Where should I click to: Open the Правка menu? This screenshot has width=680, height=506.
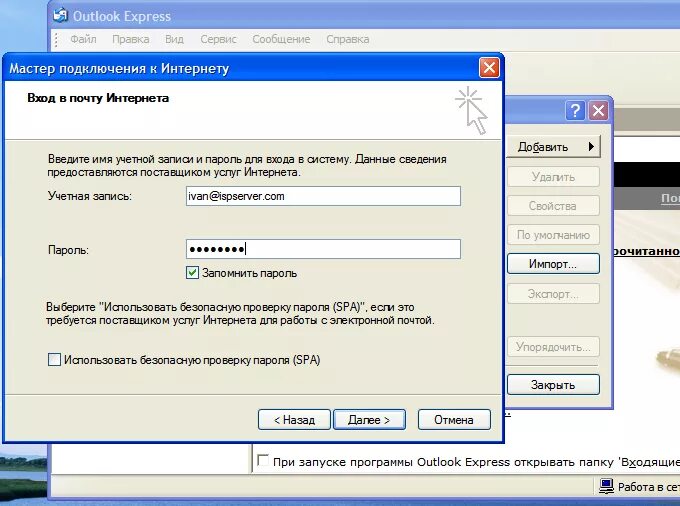coord(131,39)
